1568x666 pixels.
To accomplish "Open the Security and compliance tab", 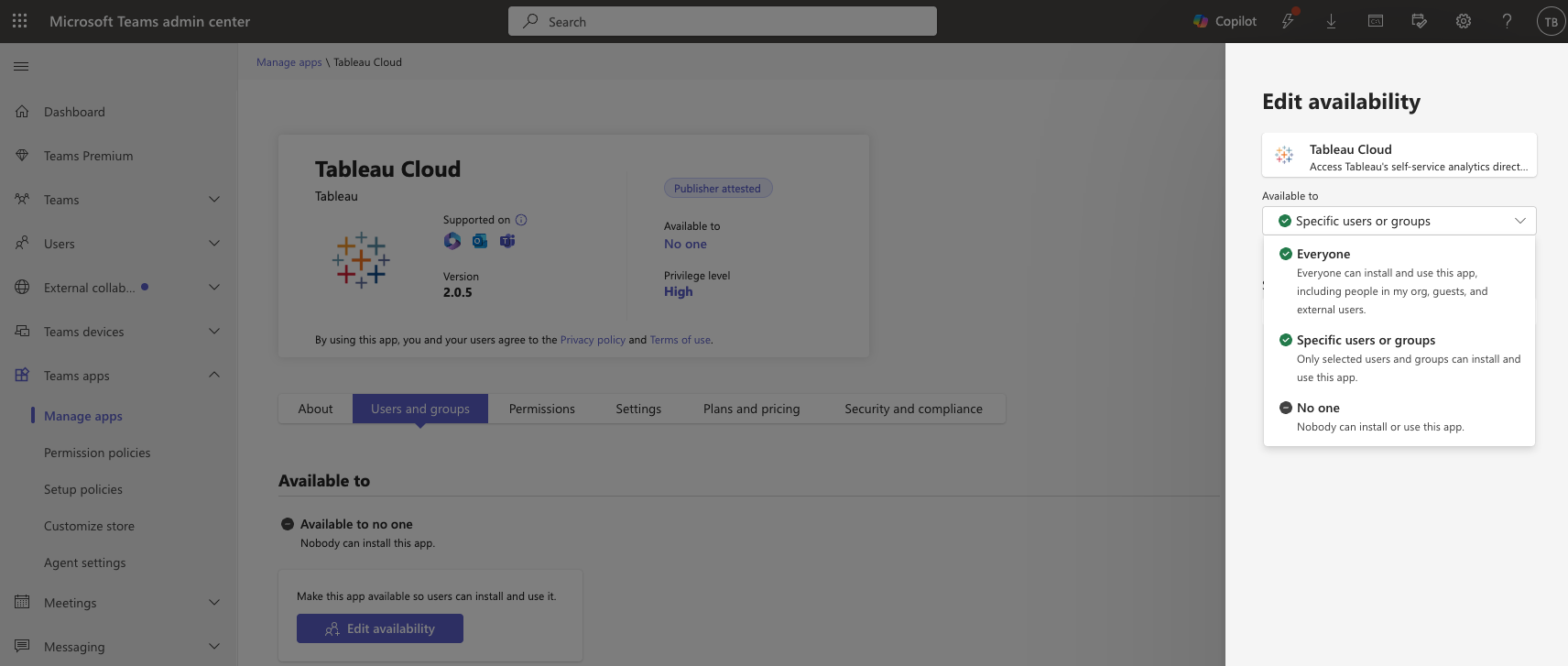I will [912, 409].
